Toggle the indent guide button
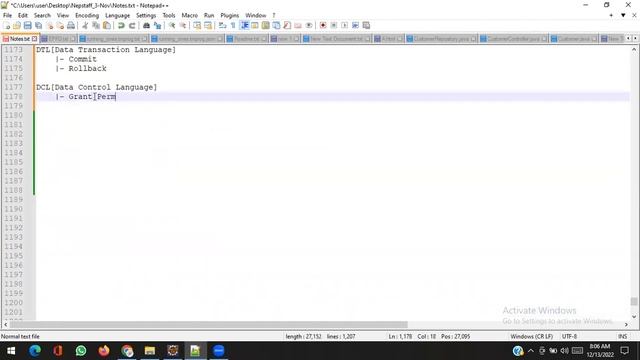 pyautogui.click(x=244, y=26)
